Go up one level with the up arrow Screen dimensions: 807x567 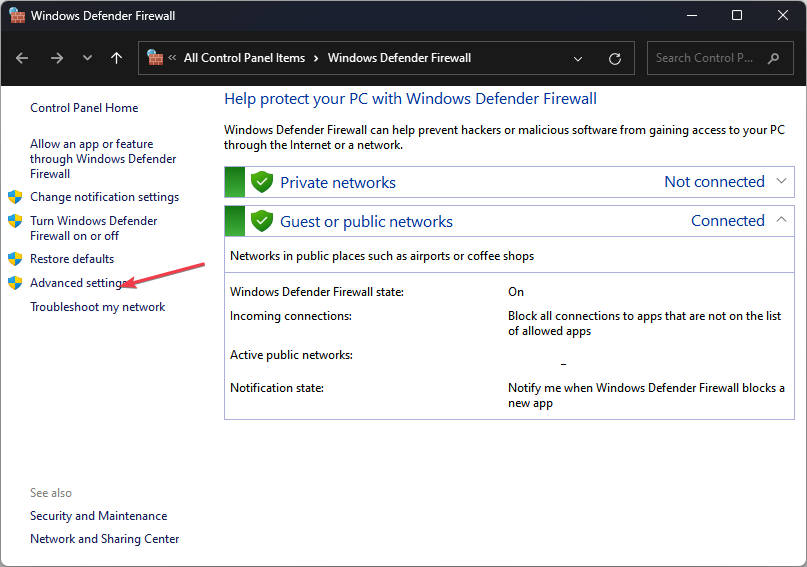117,58
